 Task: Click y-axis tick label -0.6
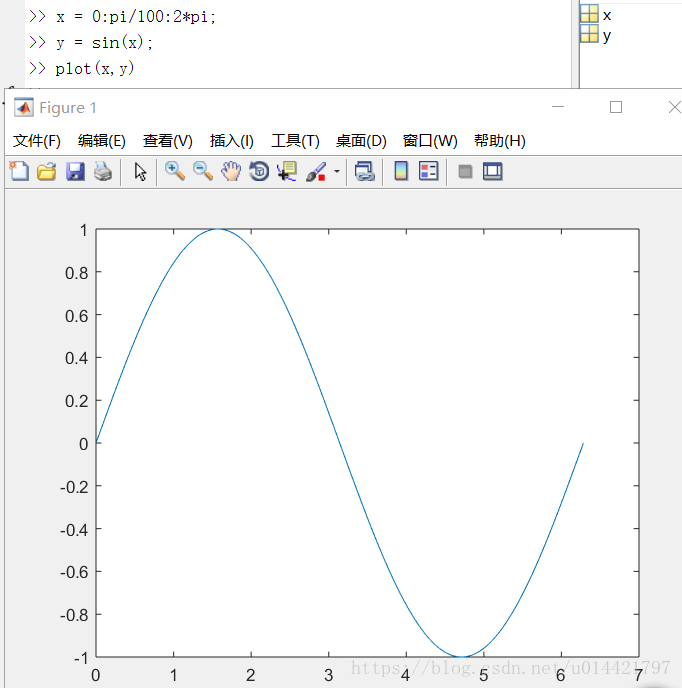74,572
